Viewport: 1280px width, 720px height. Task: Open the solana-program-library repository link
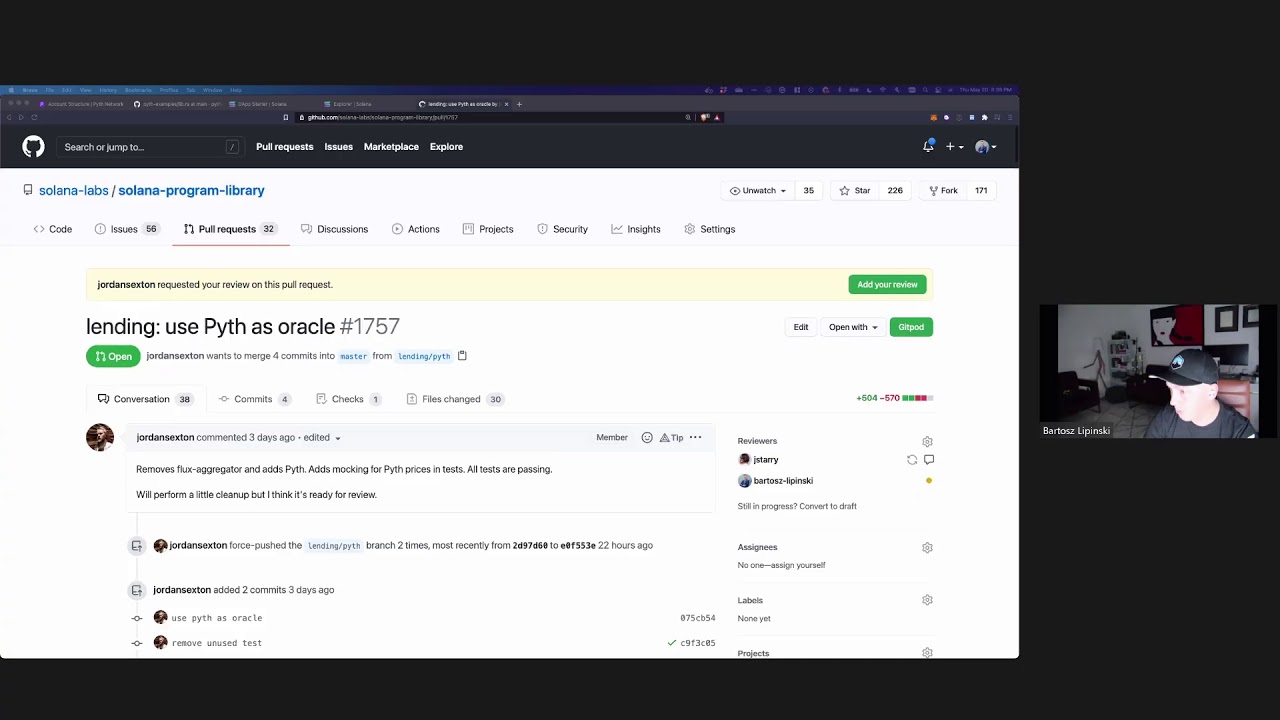[191, 190]
